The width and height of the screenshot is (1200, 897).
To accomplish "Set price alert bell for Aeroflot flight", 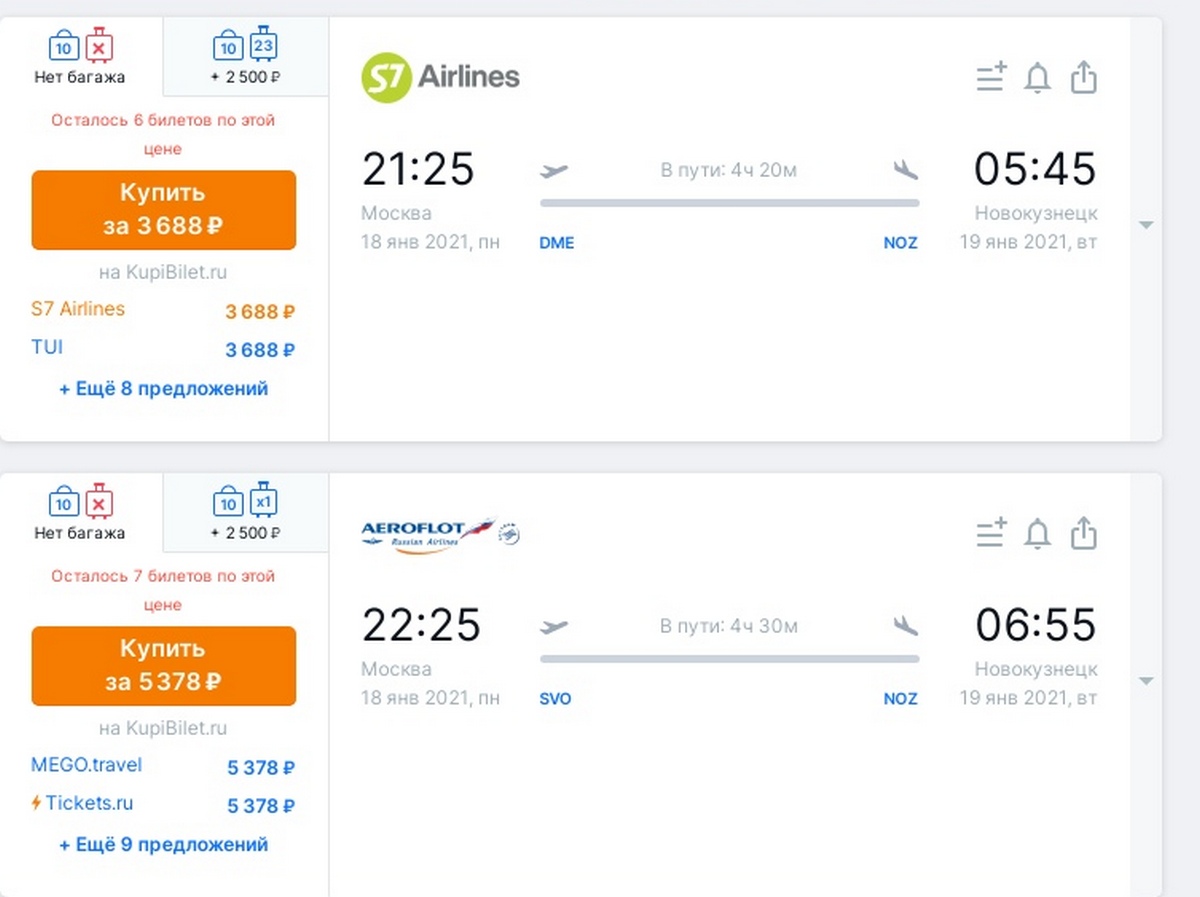I will [x=1038, y=534].
